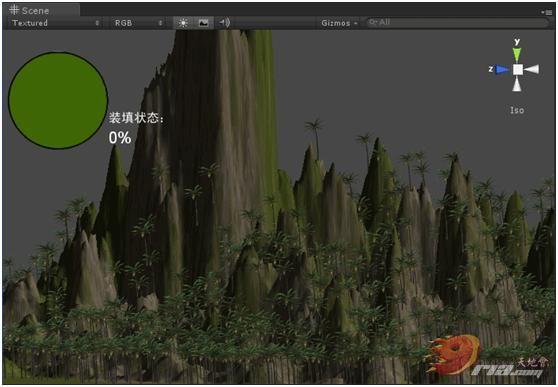Click the green Y axis cone
The width and height of the screenshot is (558, 387).
(x=517, y=55)
